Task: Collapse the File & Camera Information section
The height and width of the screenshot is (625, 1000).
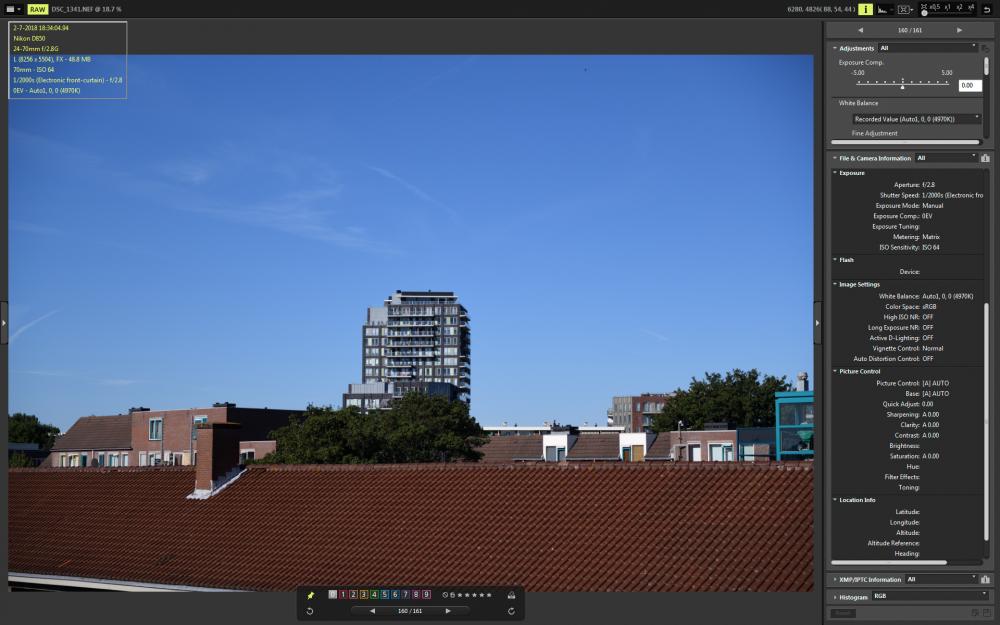Action: pos(835,158)
